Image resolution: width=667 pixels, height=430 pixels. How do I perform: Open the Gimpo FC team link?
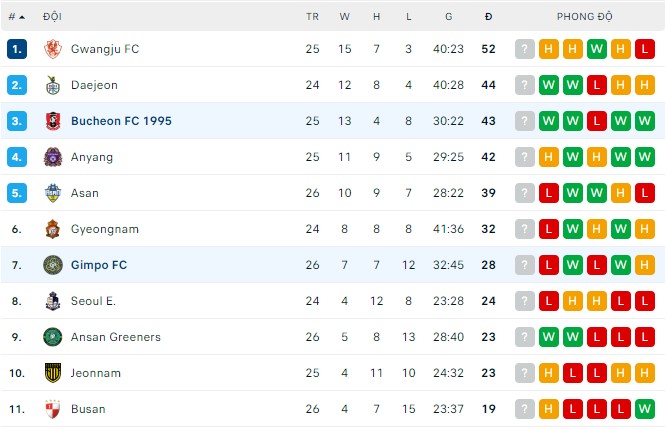click(99, 265)
